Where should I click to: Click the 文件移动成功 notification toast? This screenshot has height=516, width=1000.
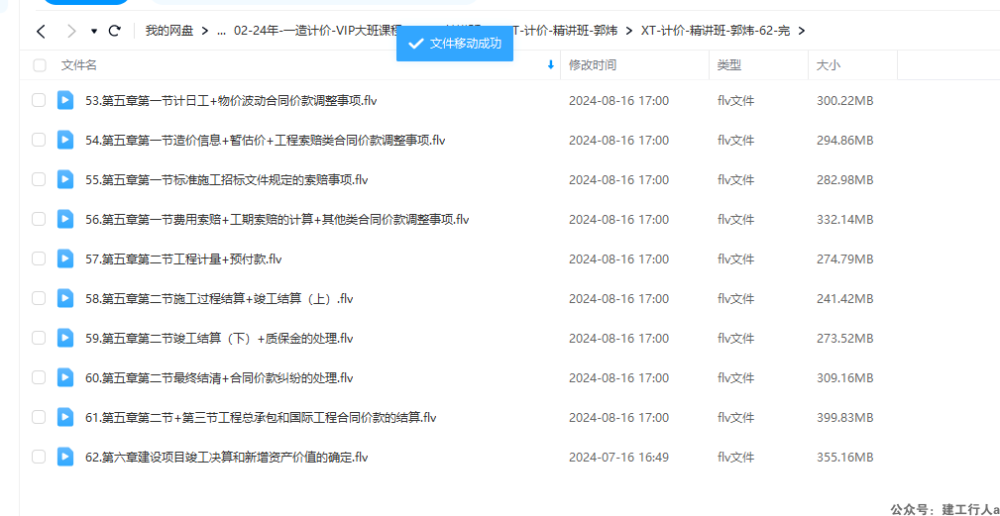455,43
